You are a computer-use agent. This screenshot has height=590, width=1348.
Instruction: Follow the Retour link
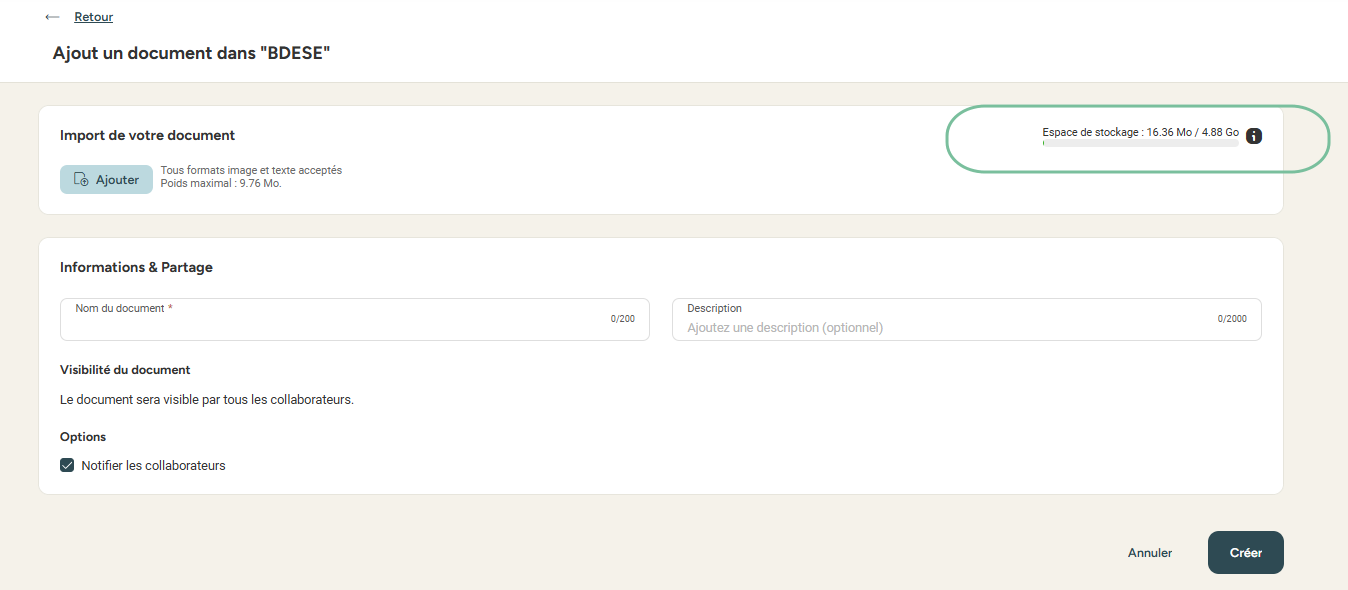pyautogui.click(x=93, y=17)
